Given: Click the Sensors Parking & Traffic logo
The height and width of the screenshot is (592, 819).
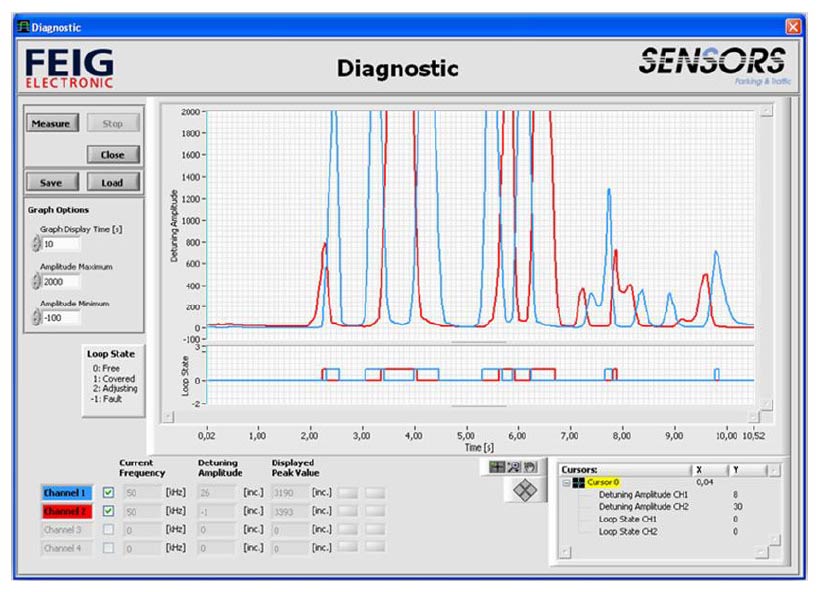Looking at the screenshot, I should (712, 66).
